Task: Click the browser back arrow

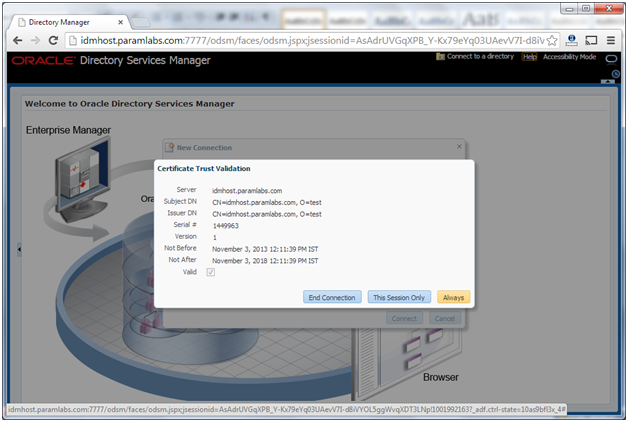Action: click(17, 40)
